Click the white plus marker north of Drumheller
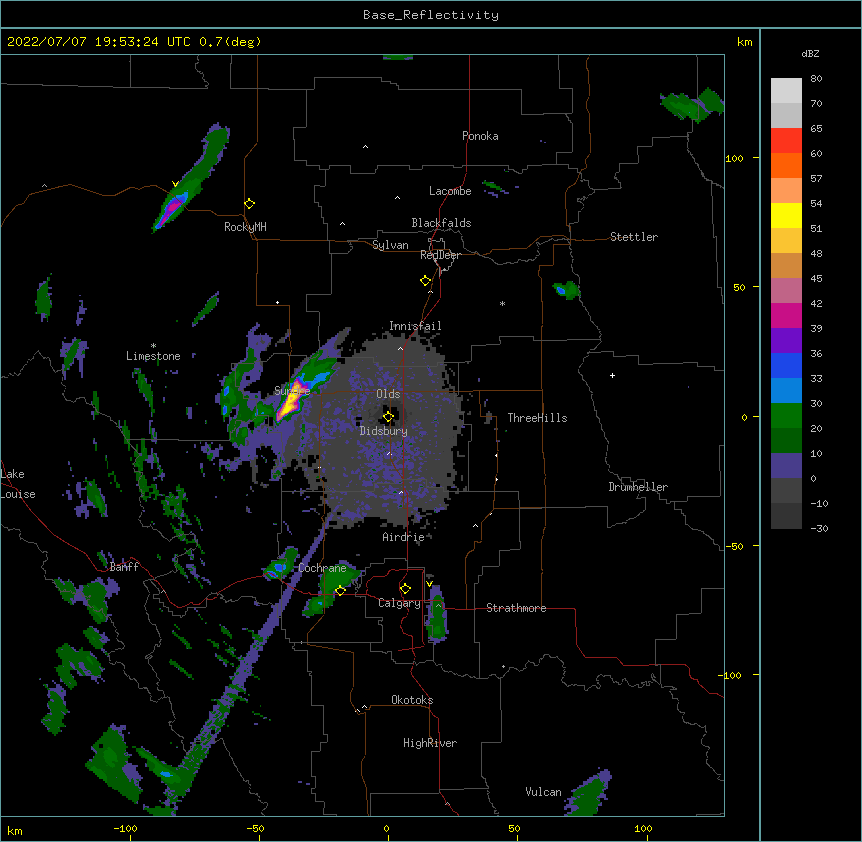Viewport: 862px width, 842px height. click(x=612, y=375)
